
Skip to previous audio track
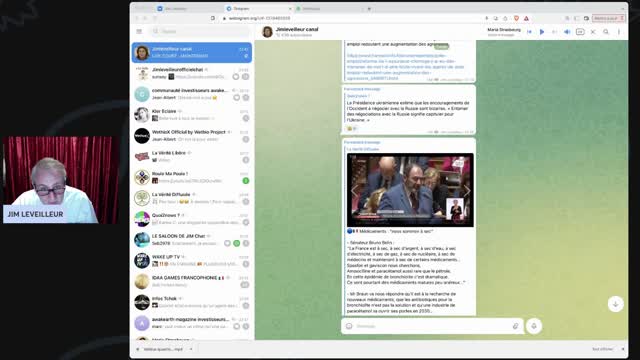coord(529,32)
